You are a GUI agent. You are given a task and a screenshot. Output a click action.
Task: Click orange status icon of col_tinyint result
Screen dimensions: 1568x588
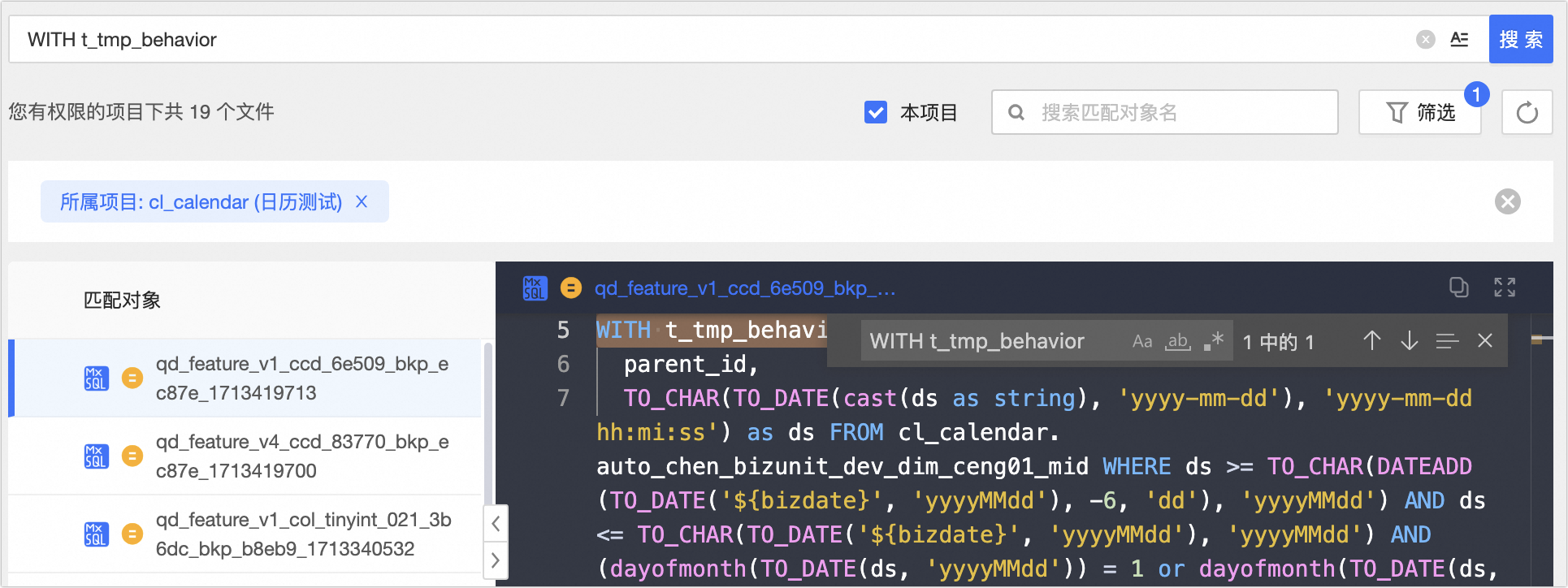click(132, 534)
